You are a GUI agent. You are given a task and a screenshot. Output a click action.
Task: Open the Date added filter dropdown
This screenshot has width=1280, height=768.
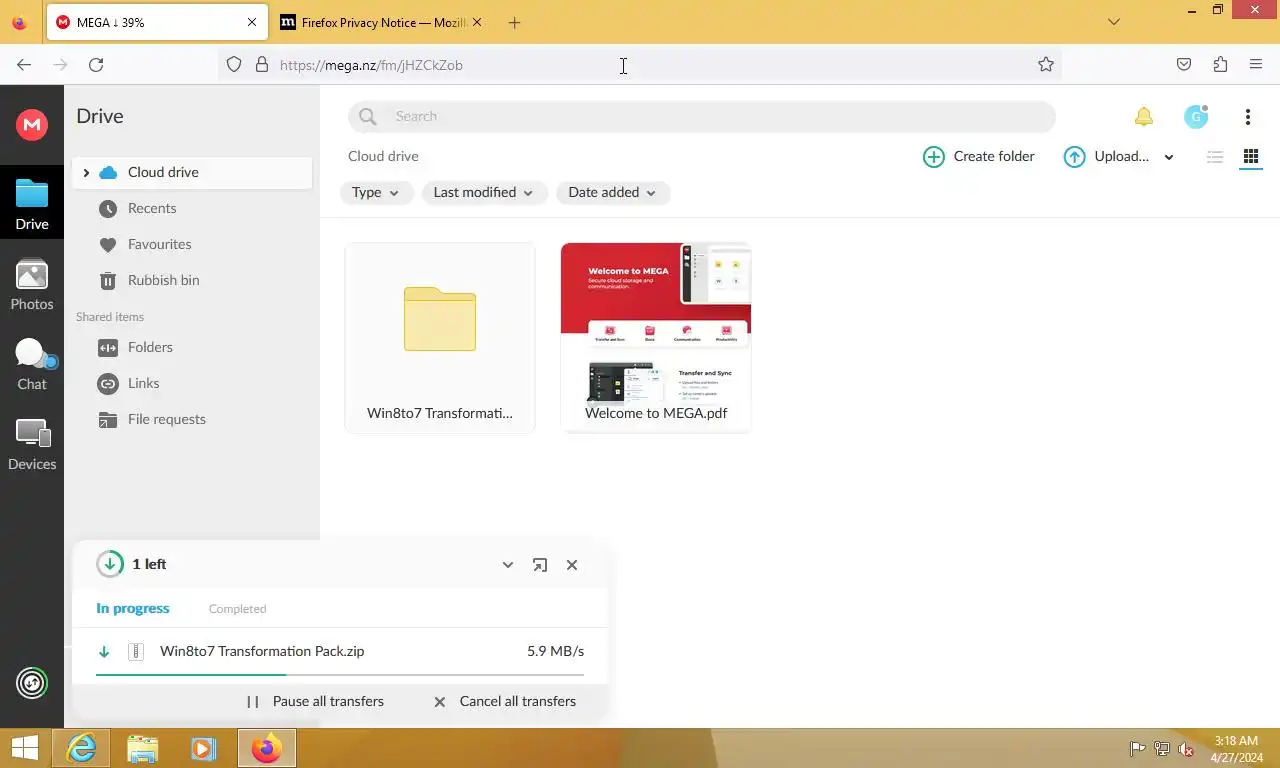click(x=613, y=192)
